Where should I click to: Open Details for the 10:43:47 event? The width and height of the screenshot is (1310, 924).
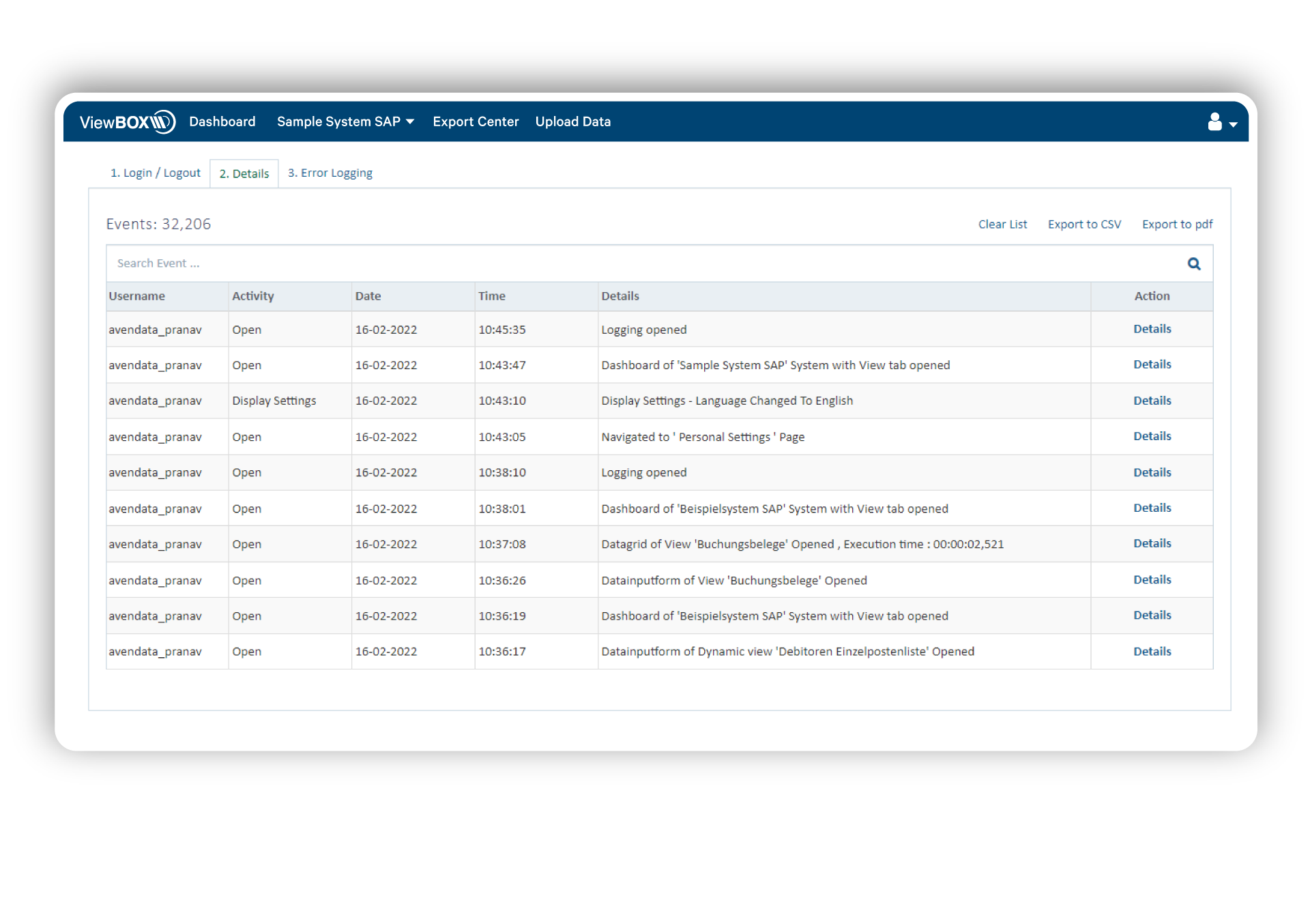click(x=1152, y=364)
